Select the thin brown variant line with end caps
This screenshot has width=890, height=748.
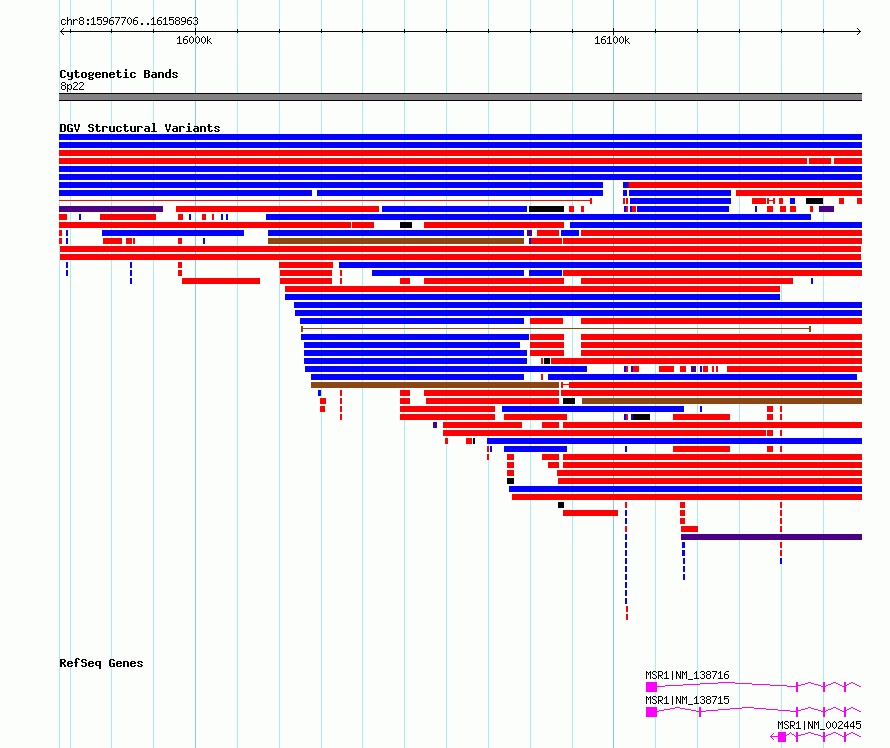pos(556,329)
